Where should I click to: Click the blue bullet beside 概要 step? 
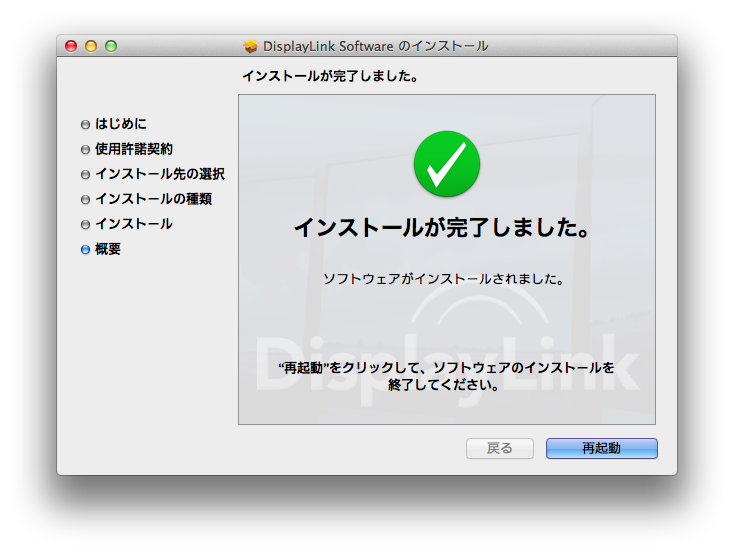click(85, 250)
